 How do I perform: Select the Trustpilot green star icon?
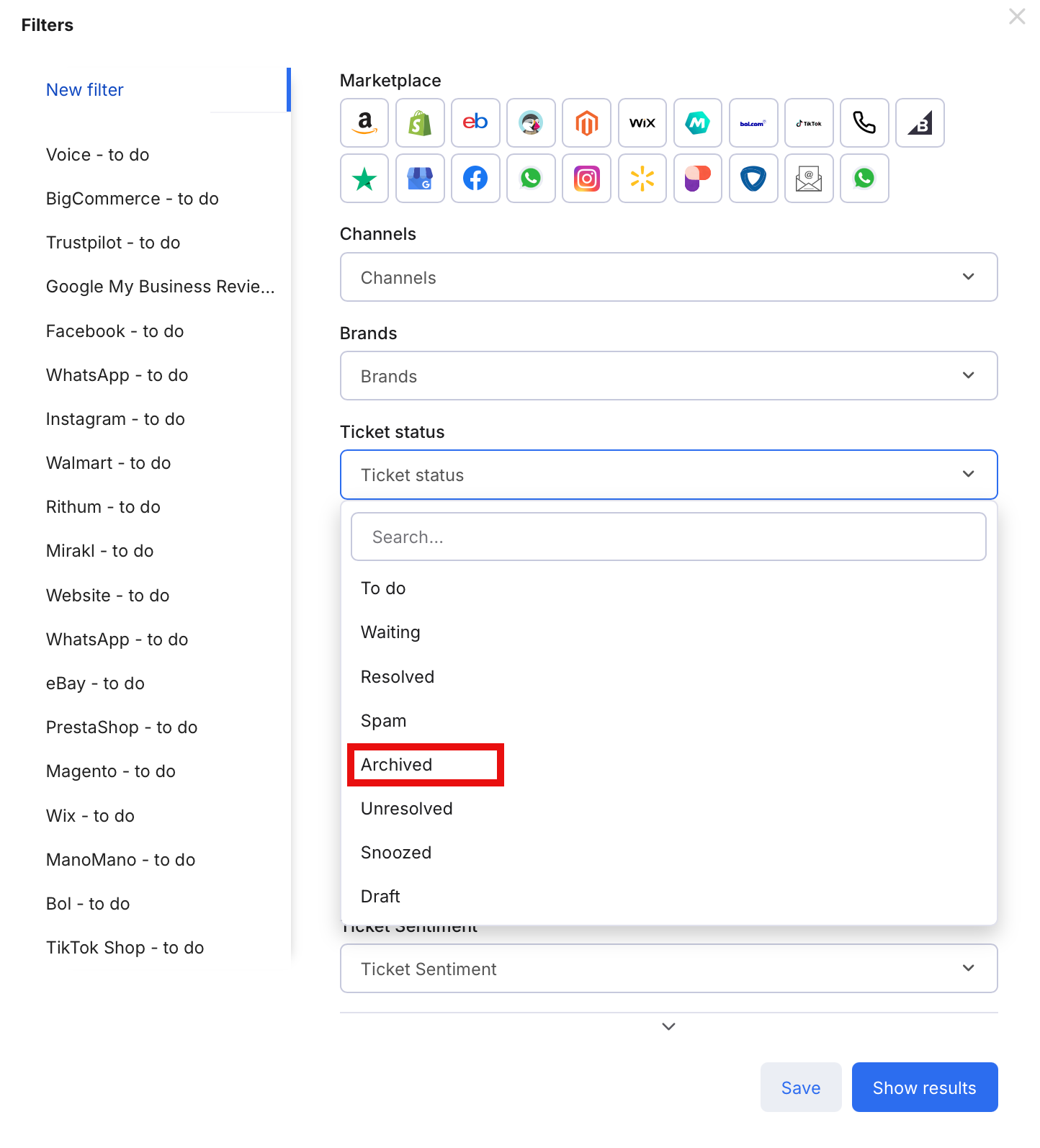pos(364,179)
